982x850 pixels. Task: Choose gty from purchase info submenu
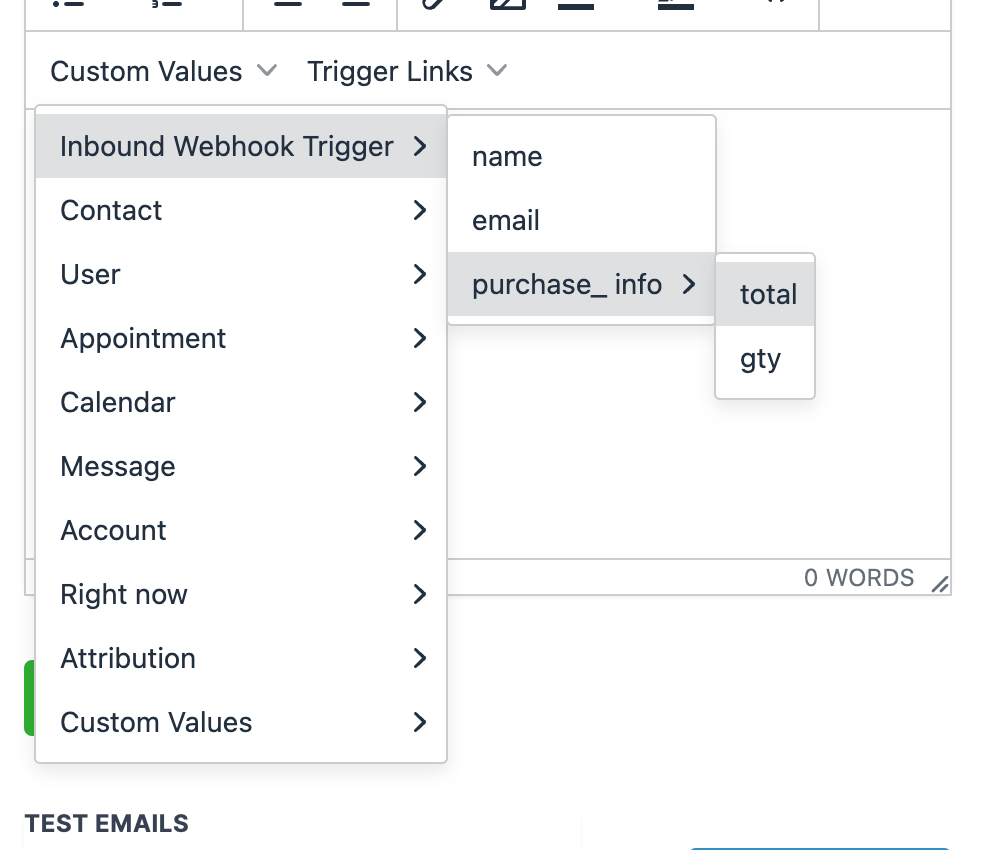[760, 358]
